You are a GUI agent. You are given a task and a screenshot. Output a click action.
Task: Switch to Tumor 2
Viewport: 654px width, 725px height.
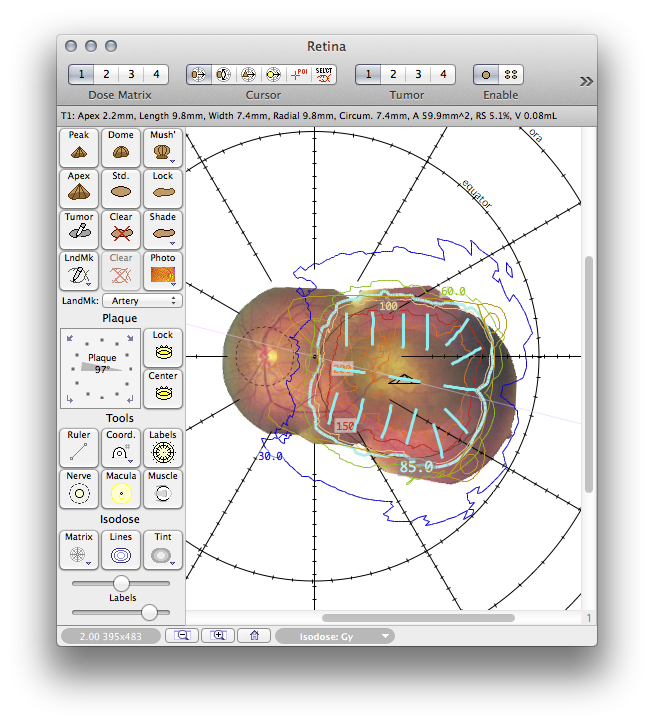coord(393,74)
